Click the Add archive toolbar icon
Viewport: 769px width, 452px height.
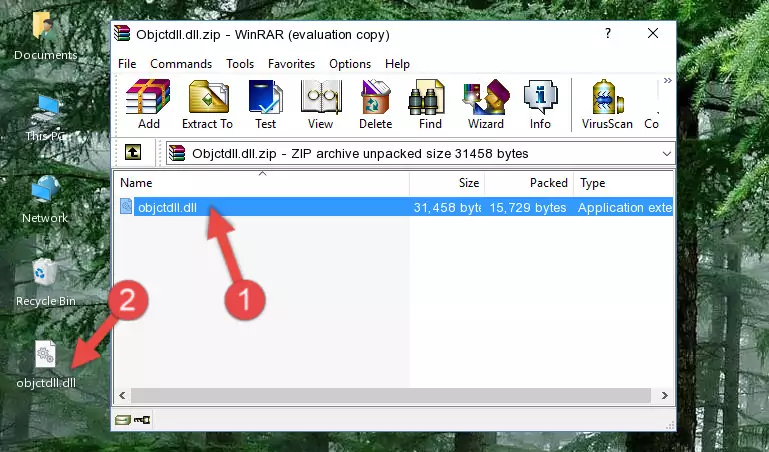coord(148,104)
